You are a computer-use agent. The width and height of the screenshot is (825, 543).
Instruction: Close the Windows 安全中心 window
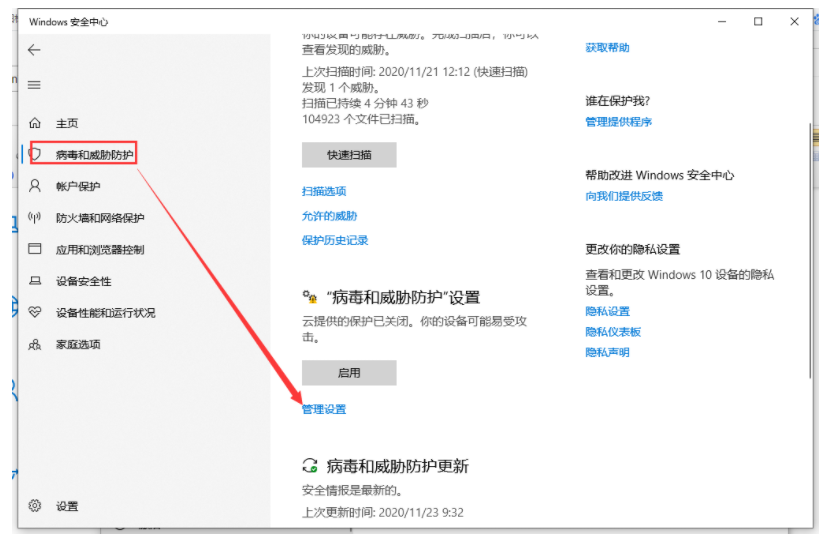click(x=794, y=22)
